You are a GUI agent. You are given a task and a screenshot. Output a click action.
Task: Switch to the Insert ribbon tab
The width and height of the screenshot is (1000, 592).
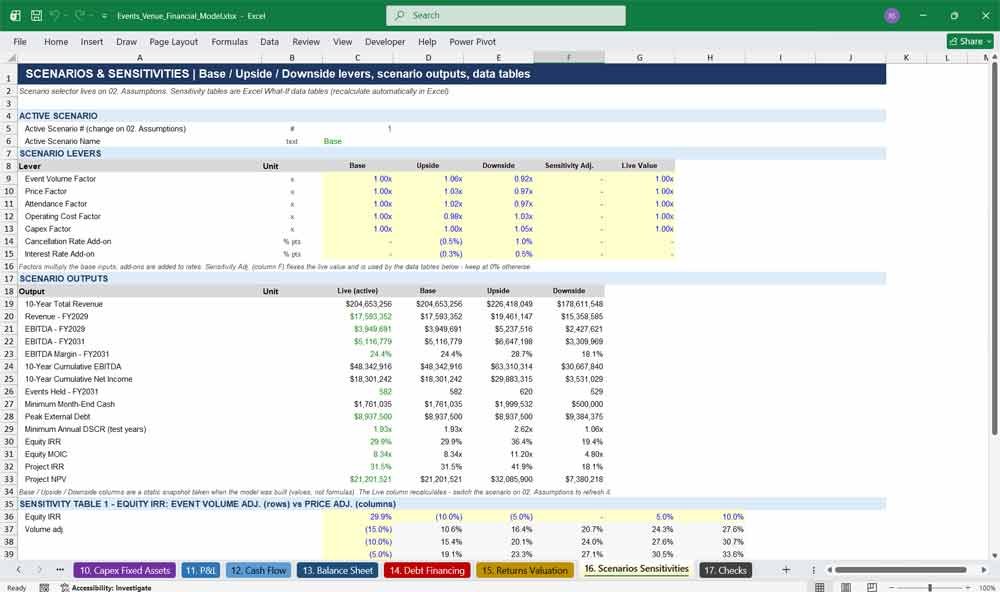(92, 41)
